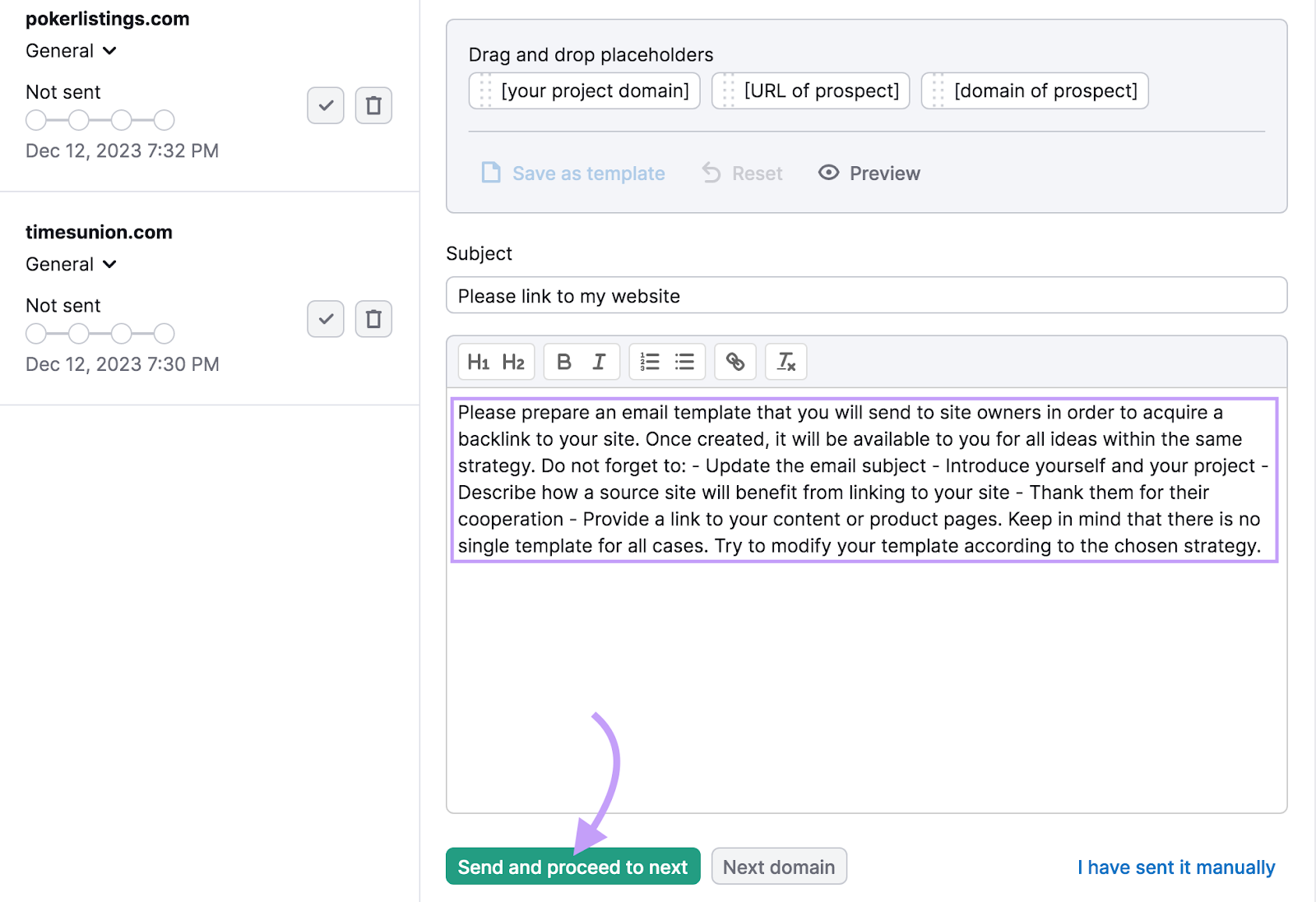
Task: Toggle bold text formatting
Action: coord(563,362)
